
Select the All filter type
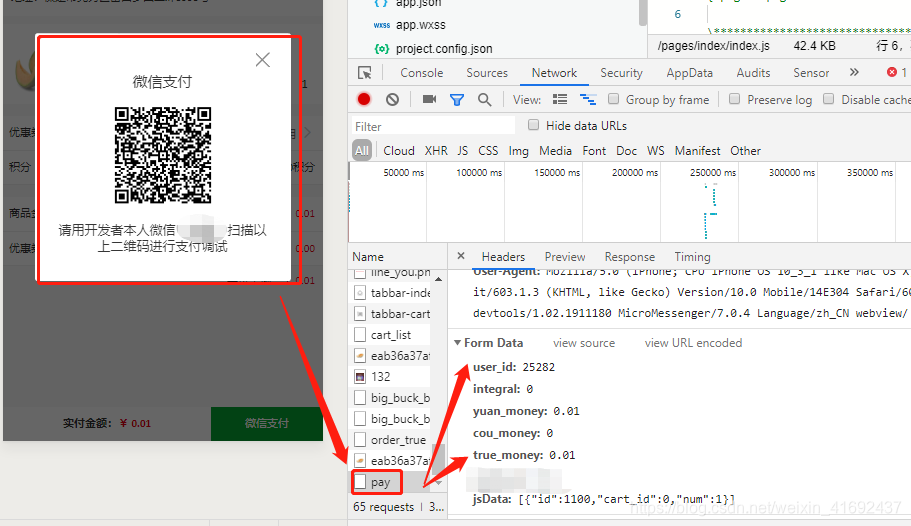pos(362,151)
